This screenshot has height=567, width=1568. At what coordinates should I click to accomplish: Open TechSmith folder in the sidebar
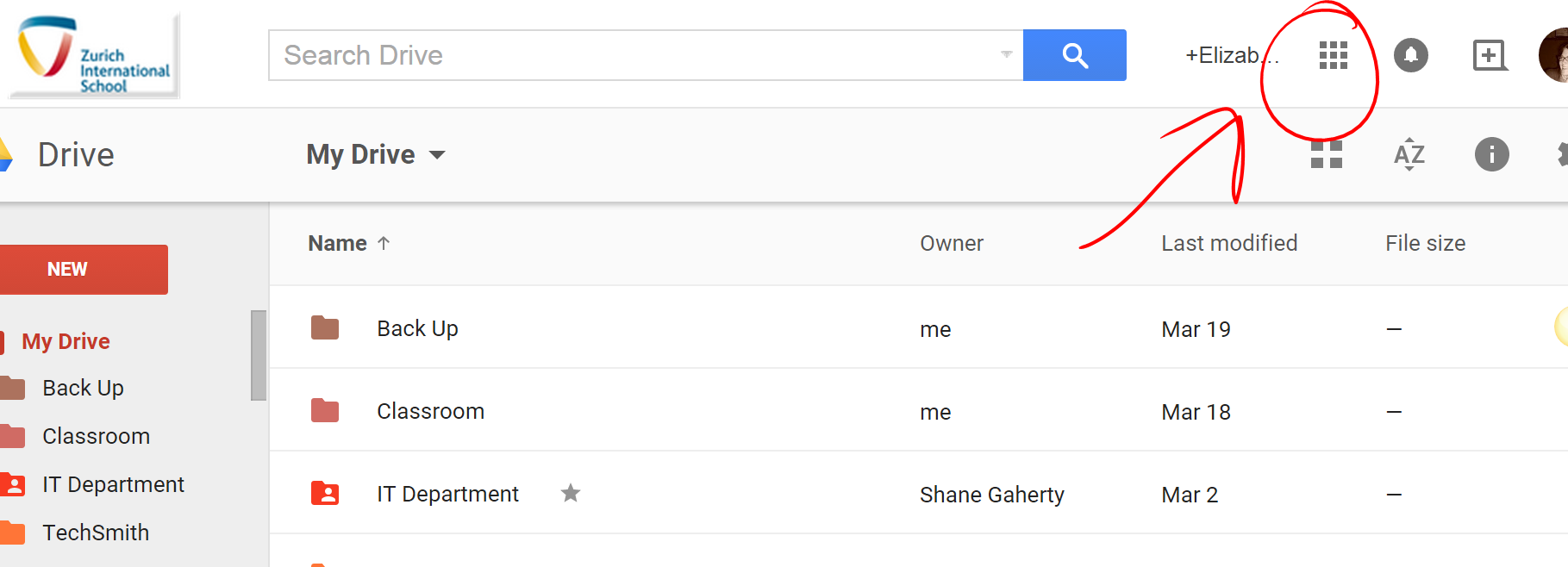(96, 533)
